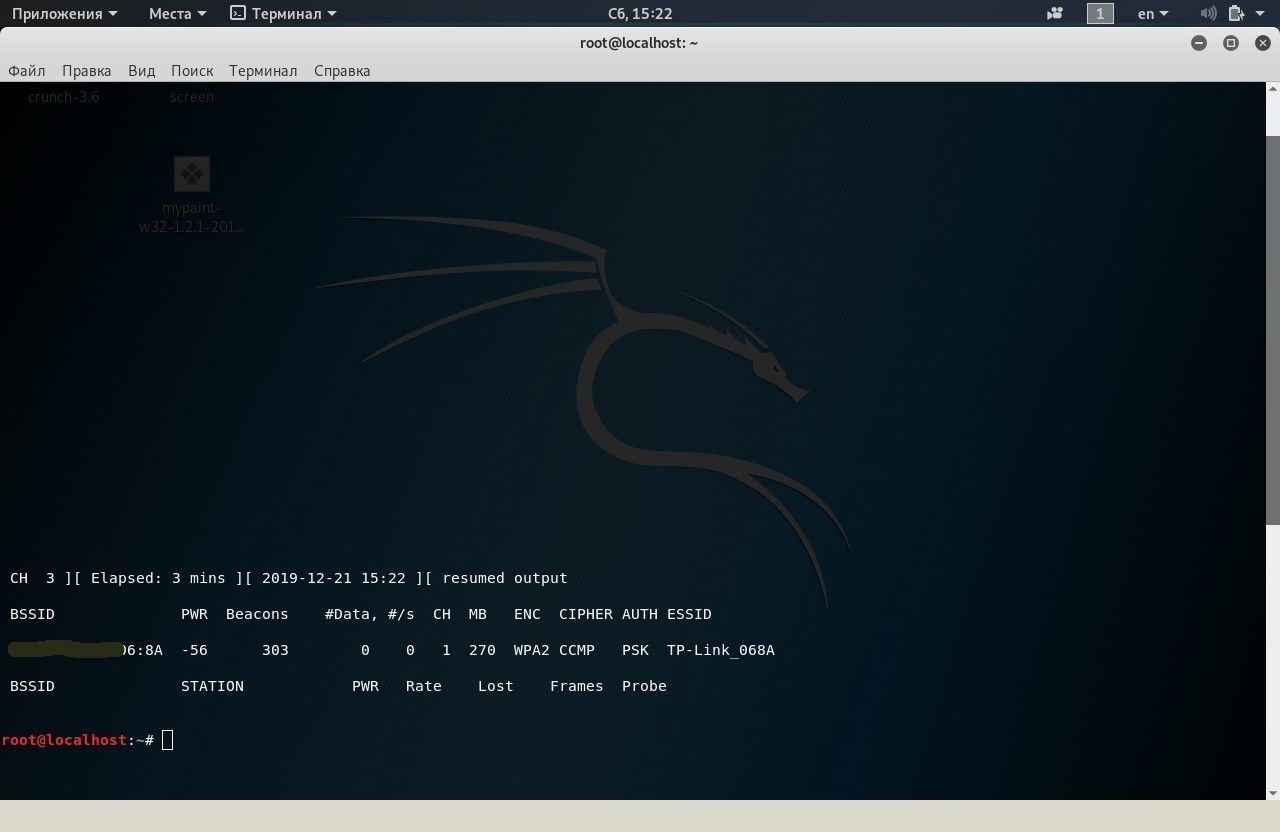Expand the system menu arrow beside battery
The height and width of the screenshot is (832, 1280).
click(1260, 14)
